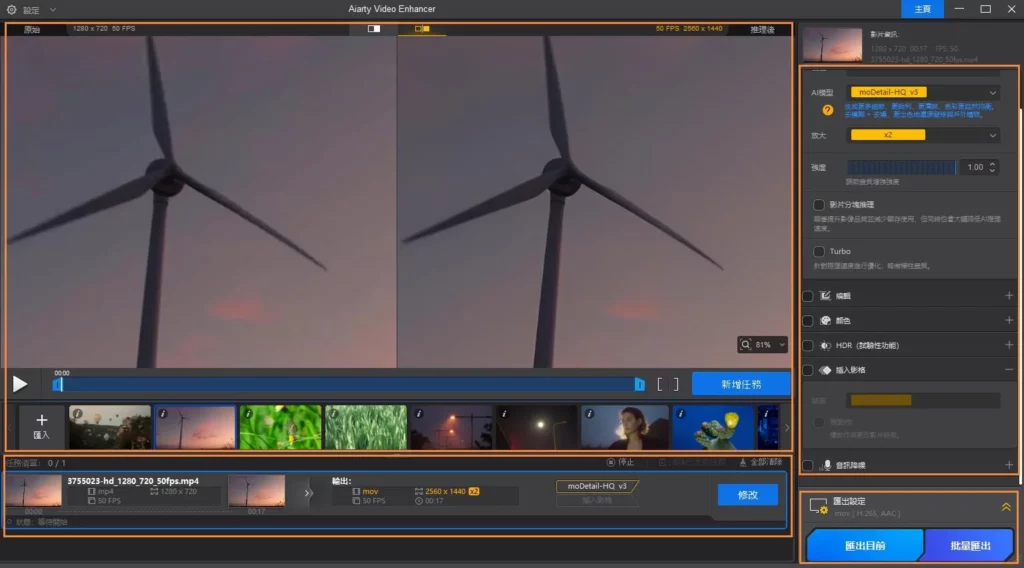Select the green grass field thumbnail
Viewport: 1024px width, 568px height.
(x=366, y=427)
